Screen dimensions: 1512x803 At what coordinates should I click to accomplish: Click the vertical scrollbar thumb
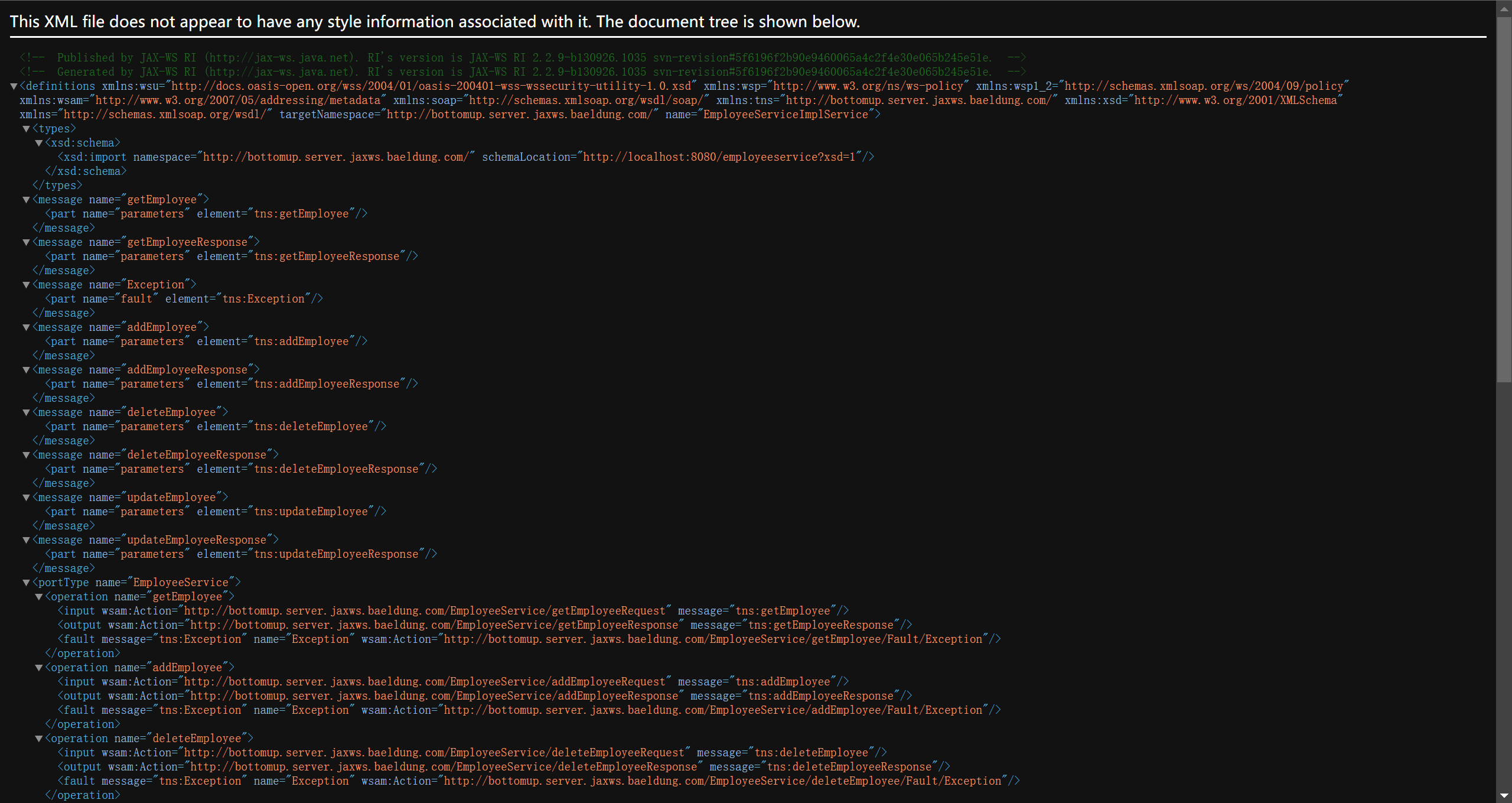click(x=1504, y=199)
